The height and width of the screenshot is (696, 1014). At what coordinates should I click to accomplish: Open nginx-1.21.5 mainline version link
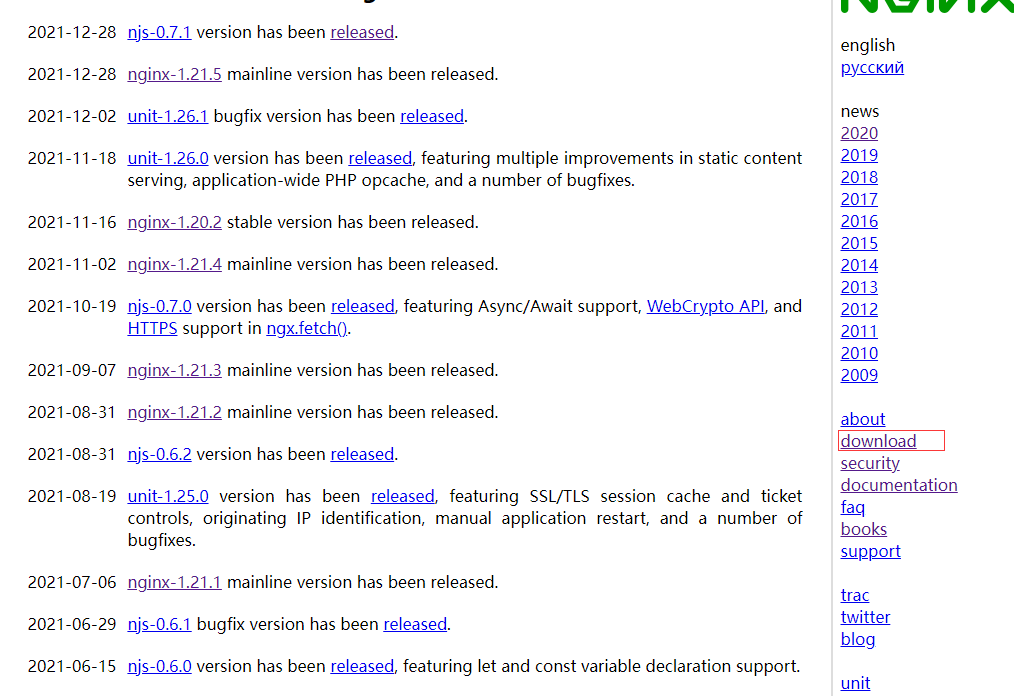coord(175,74)
